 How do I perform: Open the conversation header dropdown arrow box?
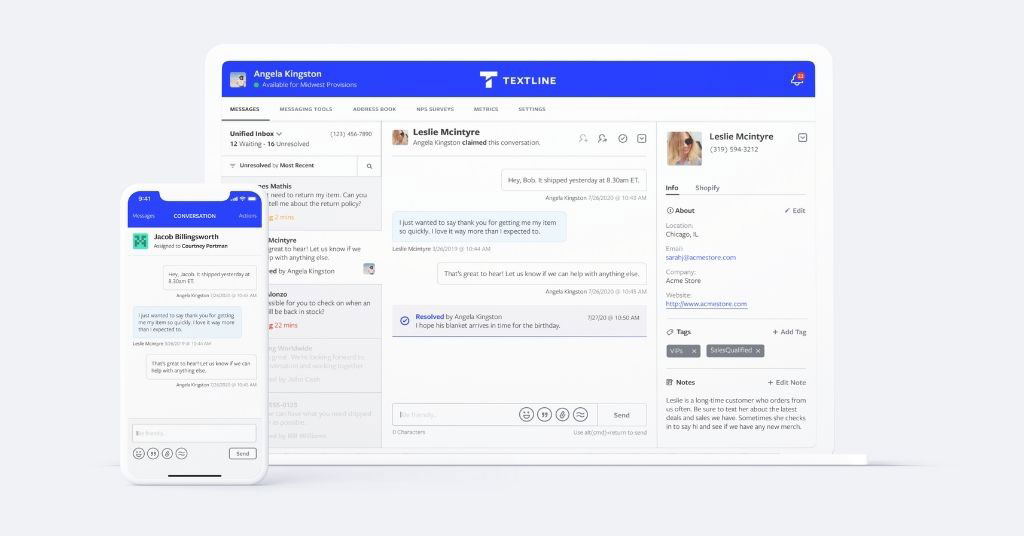point(641,138)
